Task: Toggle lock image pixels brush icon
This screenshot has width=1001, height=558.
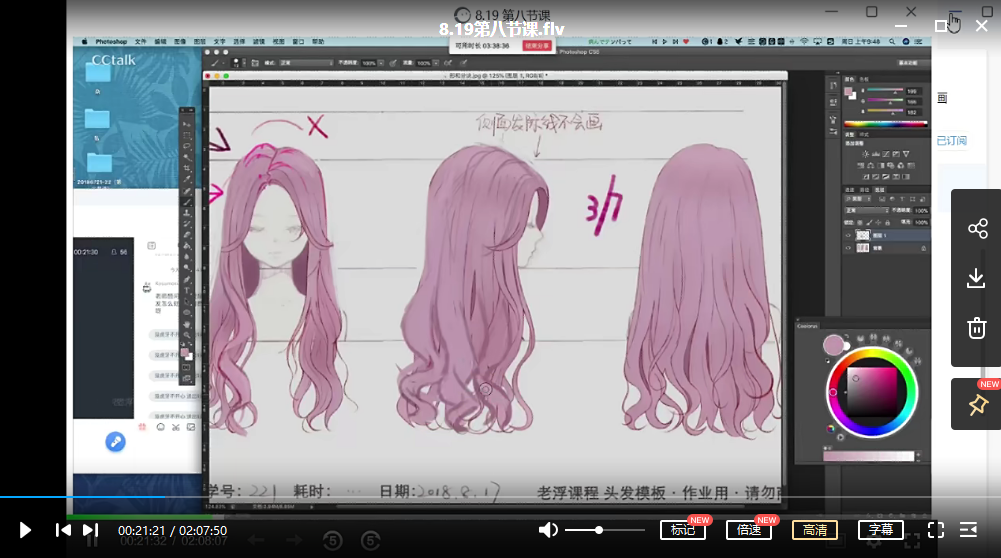Action: [x=869, y=222]
